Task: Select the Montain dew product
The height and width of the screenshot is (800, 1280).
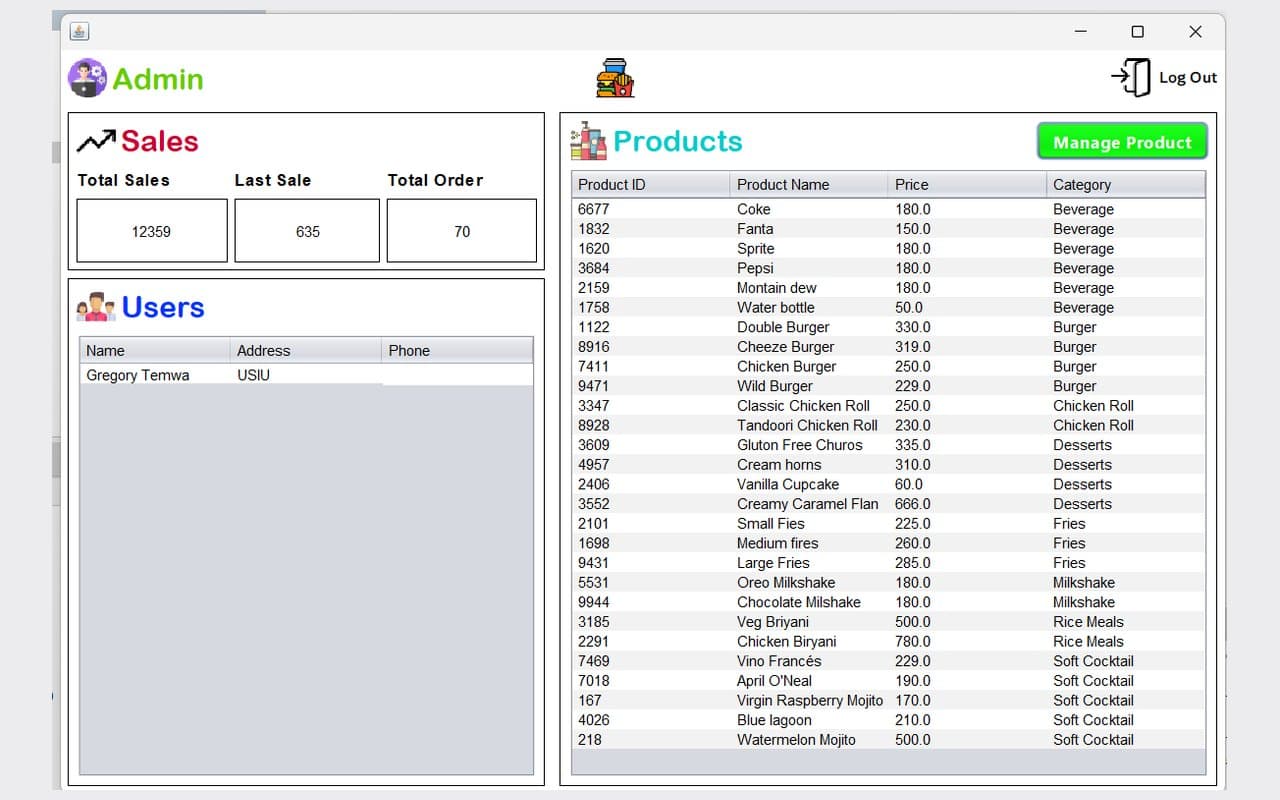Action: point(777,288)
